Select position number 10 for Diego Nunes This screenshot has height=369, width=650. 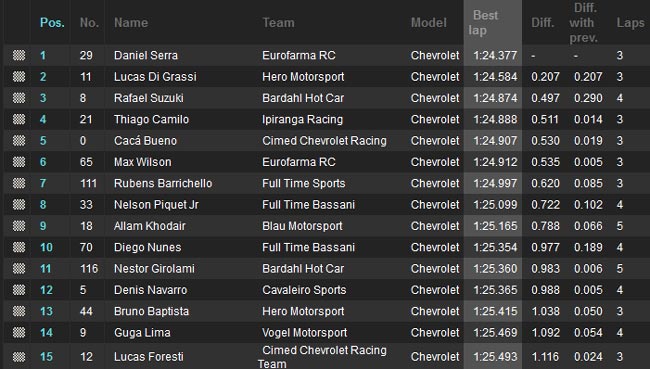pos(46,248)
